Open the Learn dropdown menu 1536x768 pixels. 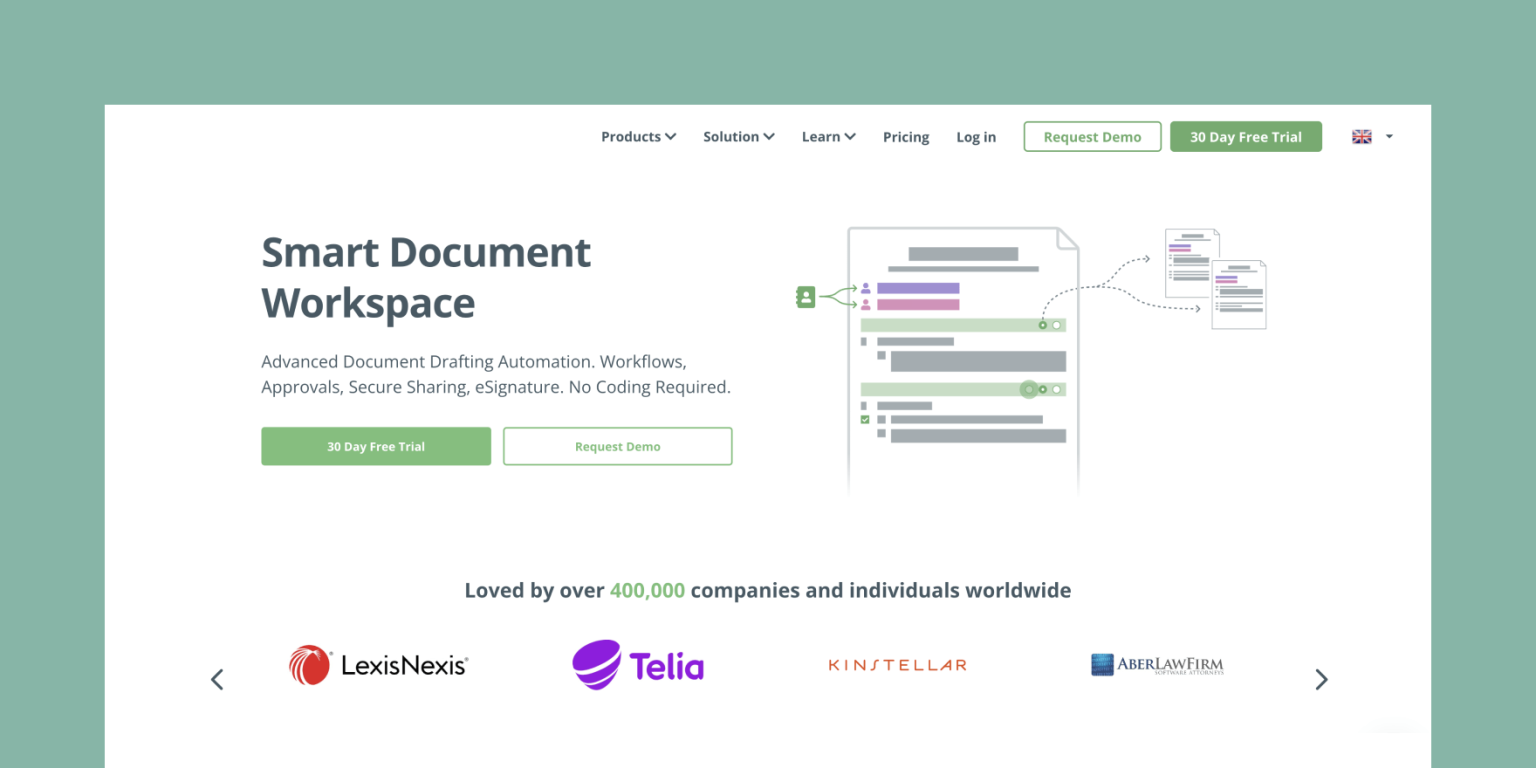[x=827, y=136]
